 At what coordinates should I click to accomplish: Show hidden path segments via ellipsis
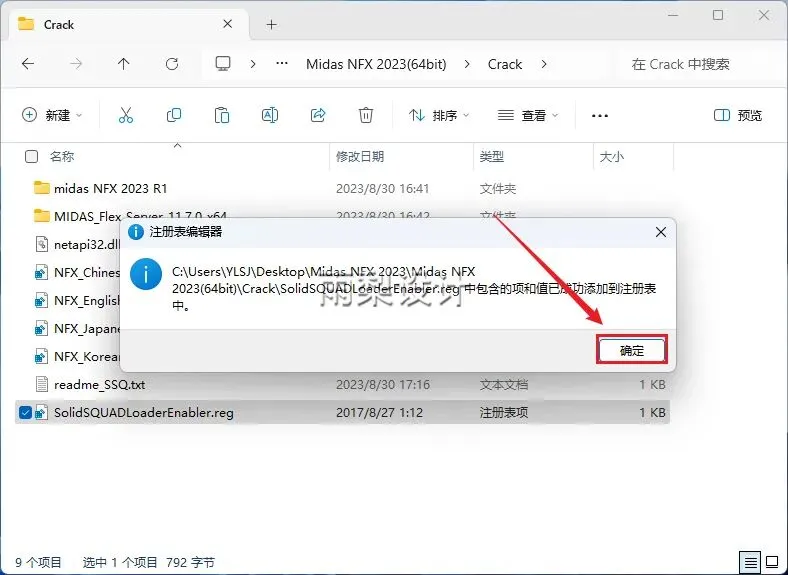[x=282, y=64]
